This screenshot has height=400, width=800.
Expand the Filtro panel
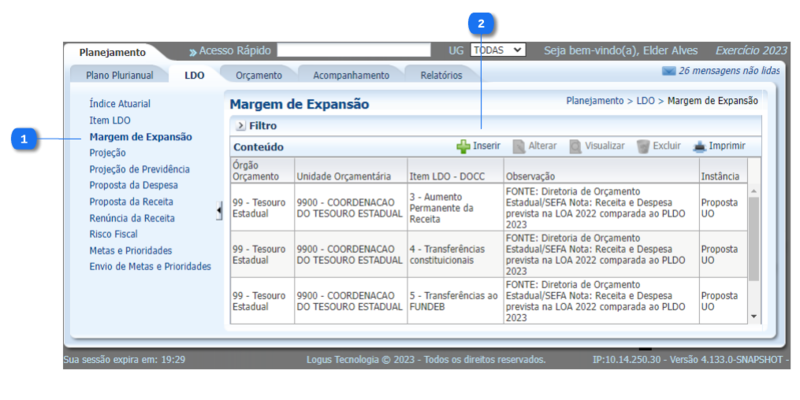point(241,126)
